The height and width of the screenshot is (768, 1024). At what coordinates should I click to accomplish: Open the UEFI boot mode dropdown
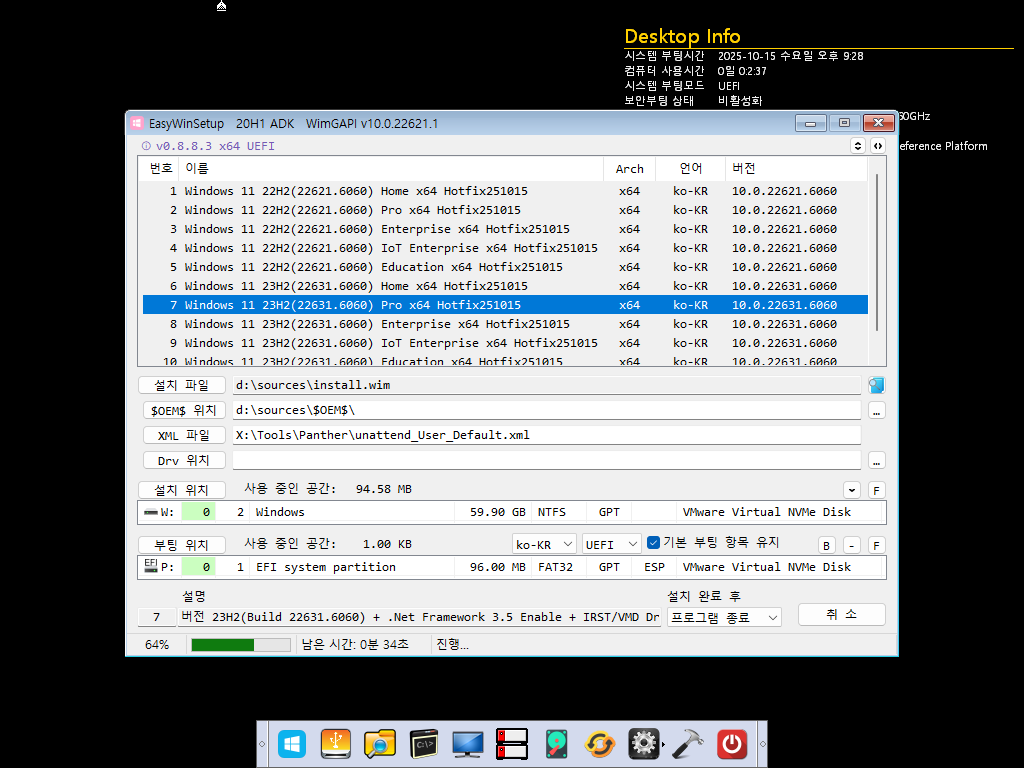click(x=611, y=544)
